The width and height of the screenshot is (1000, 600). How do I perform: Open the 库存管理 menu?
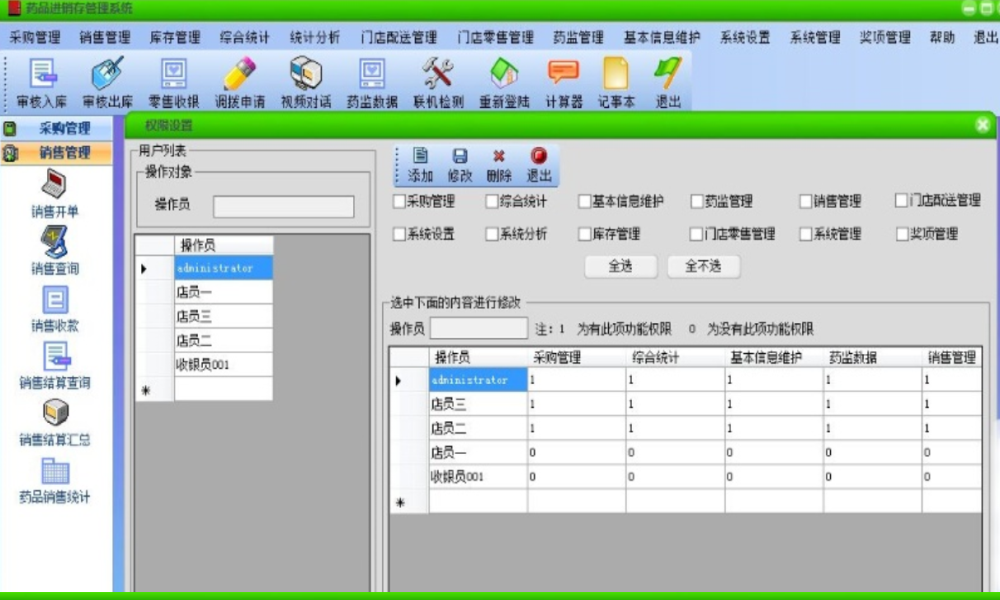(x=175, y=38)
